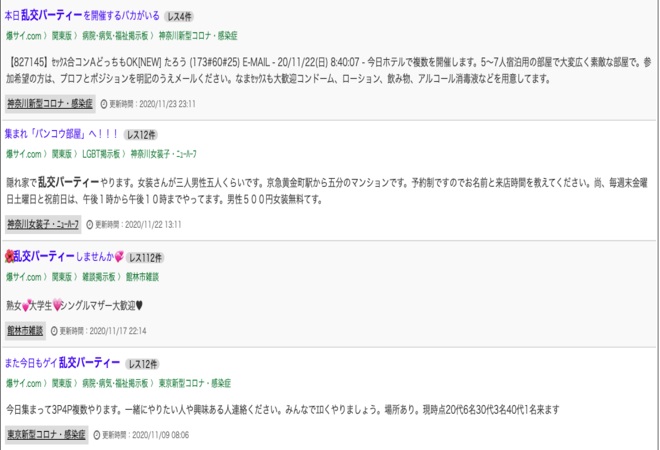Open 関東版 breadcrumb in the 本日 thread result
660x450 pixels.
[62, 36]
